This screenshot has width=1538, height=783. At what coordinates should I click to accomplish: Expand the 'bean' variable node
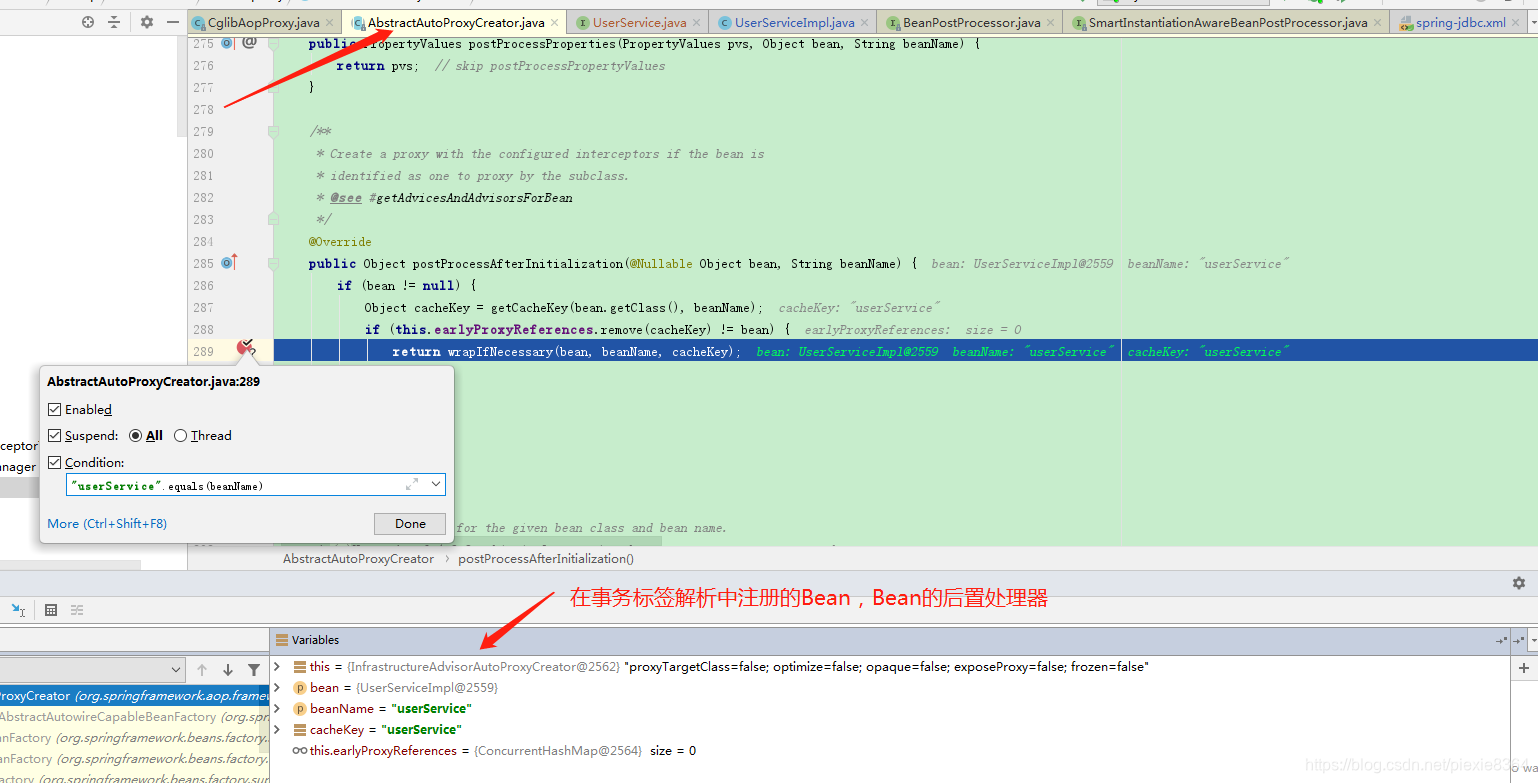277,687
